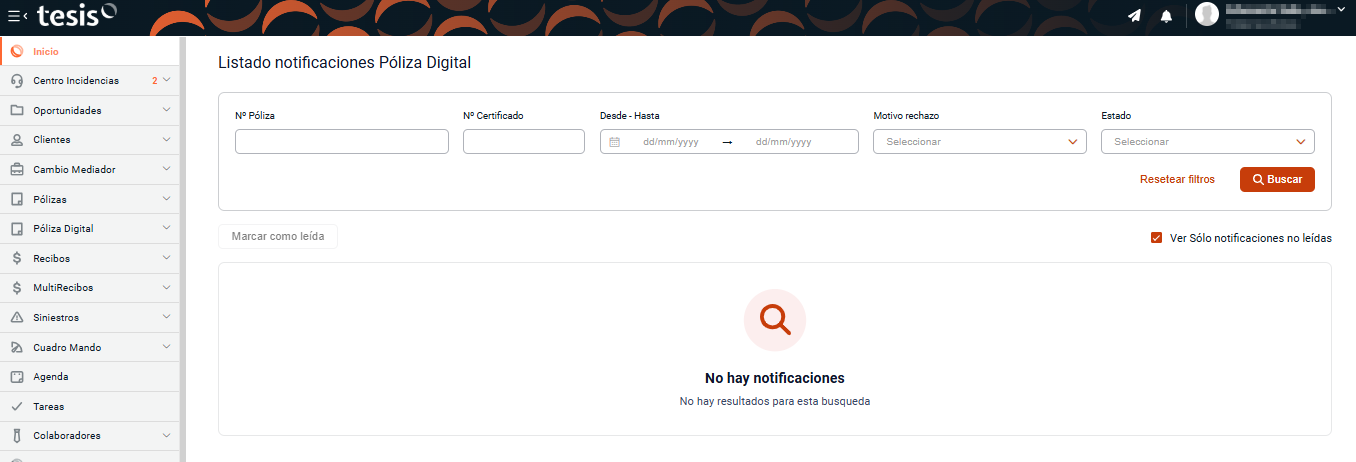Focus the Nº Póliza input field

point(342,142)
